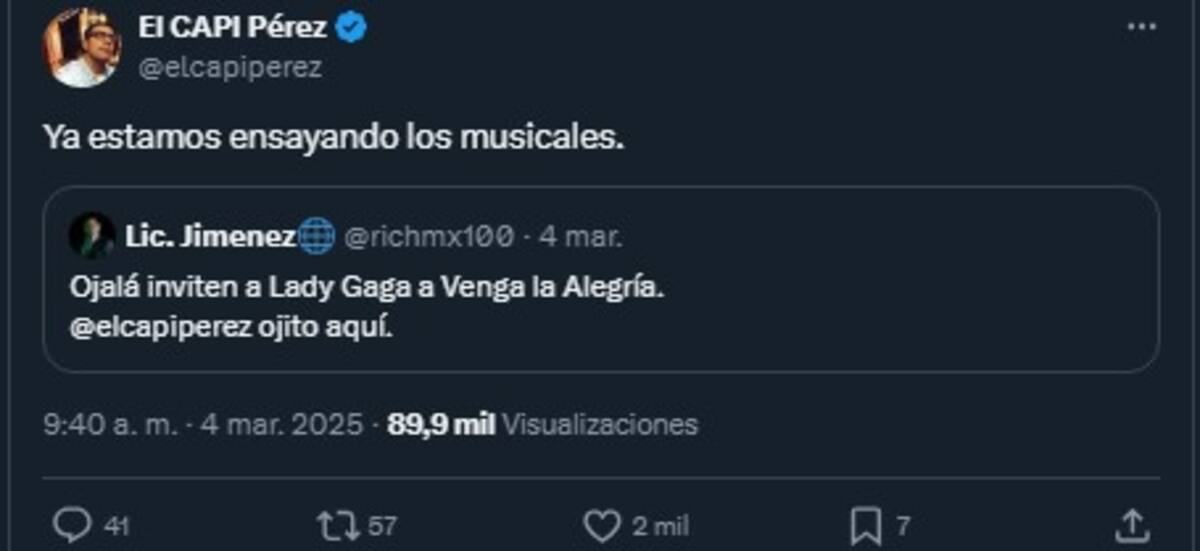Repost the tweet using the retweet icon
This screenshot has width=1200, height=551.
tap(331, 524)
